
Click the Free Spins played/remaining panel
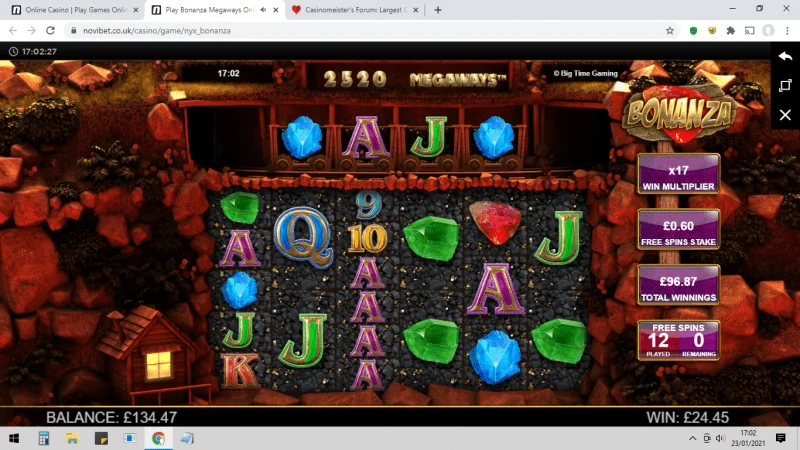point(679,340)
